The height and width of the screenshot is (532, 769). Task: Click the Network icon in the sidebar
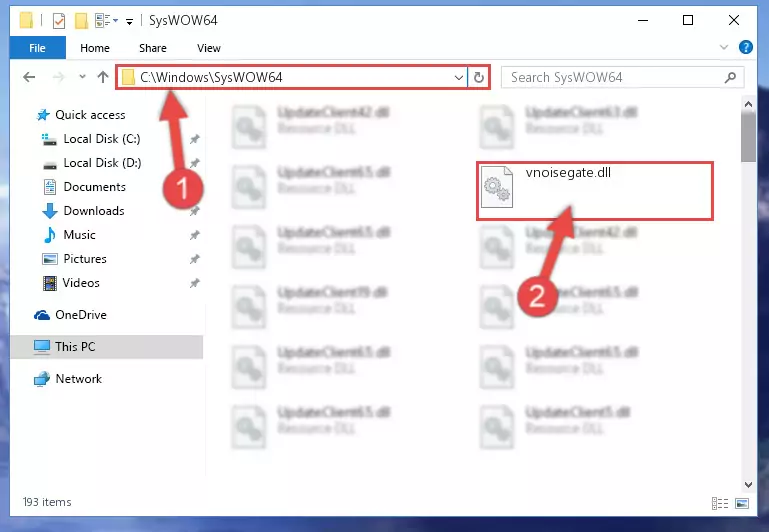pos(42,379)
